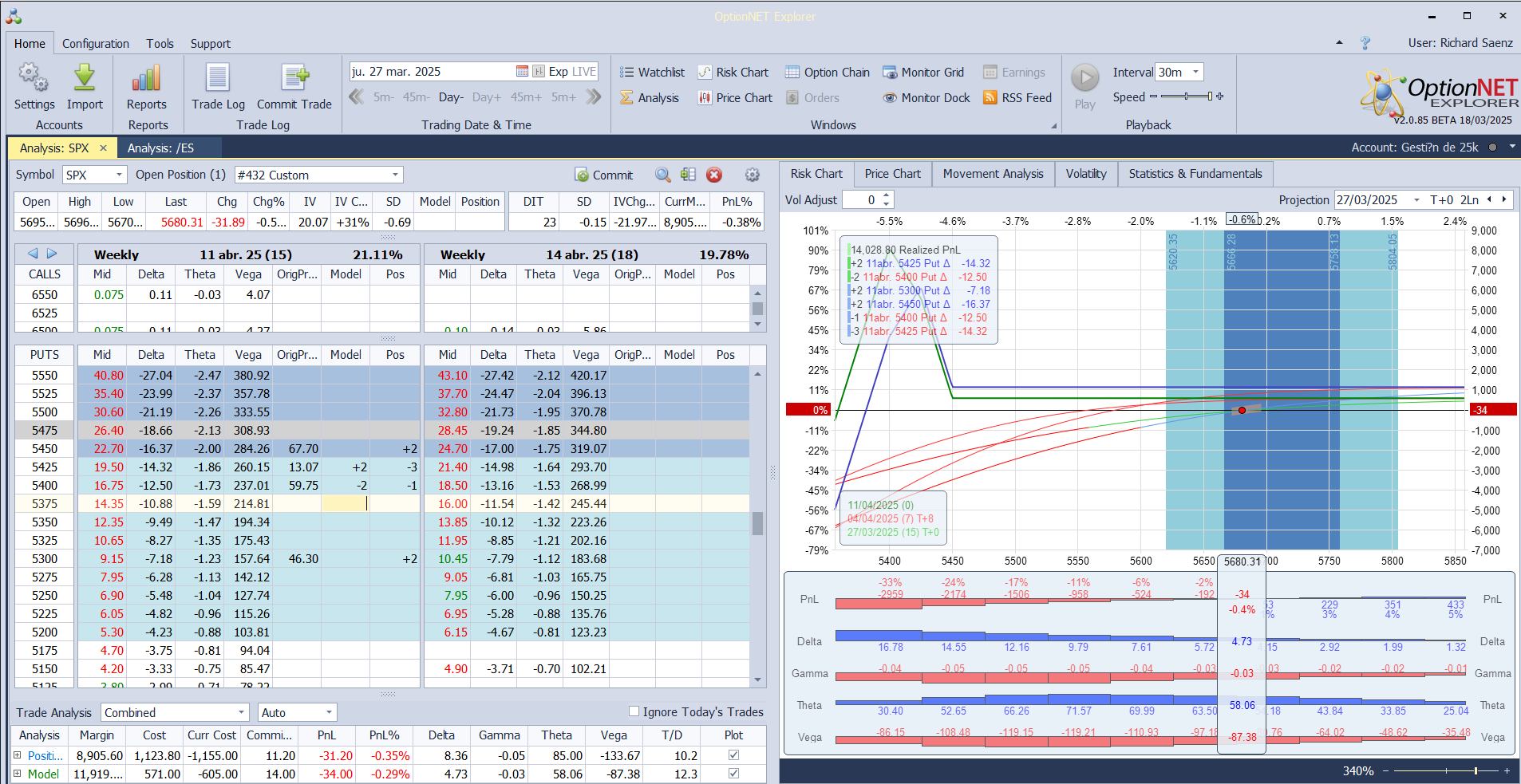Click the bar chart icon in the date field
The height and width of the screenshot is (784, 1521).
click(x=539, y=71)
